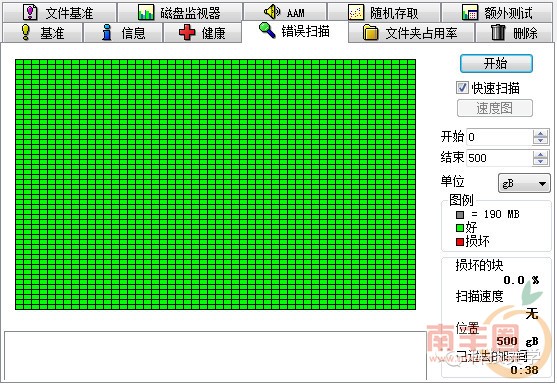
Task: Click the red 损坏 legend swatch
Action: tap(460, 242)
